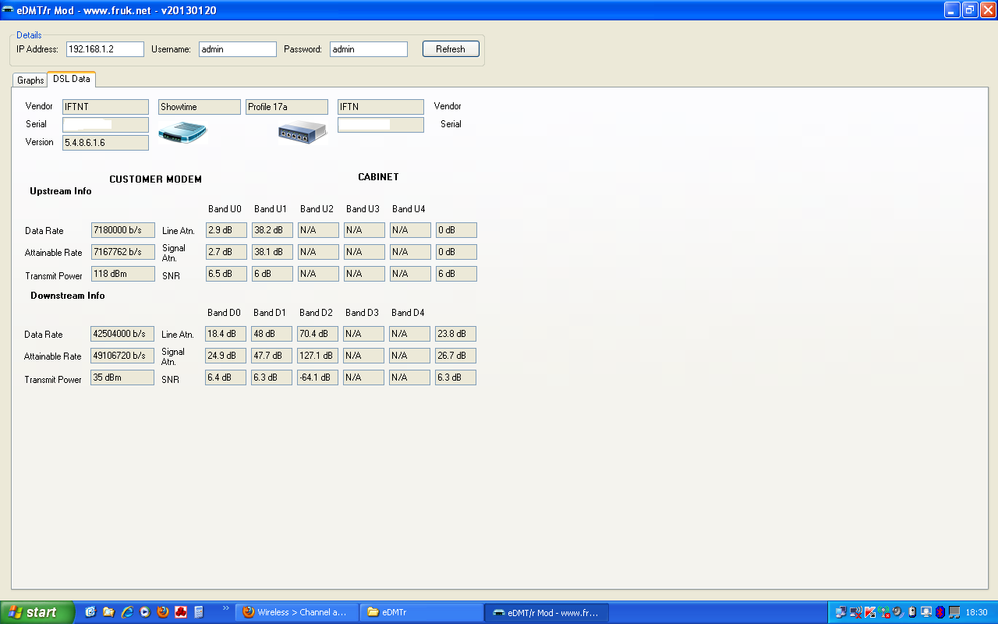Click upstream Transmit Power 118 dBm
Screen dimensions: 998x624
(x=123, y=274)
